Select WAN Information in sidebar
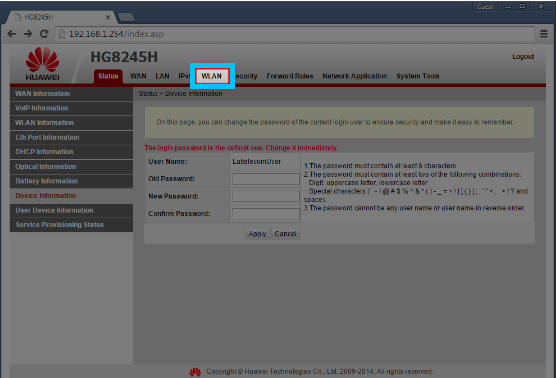Screen dimensions: 556x378 (x=71, y=94)
